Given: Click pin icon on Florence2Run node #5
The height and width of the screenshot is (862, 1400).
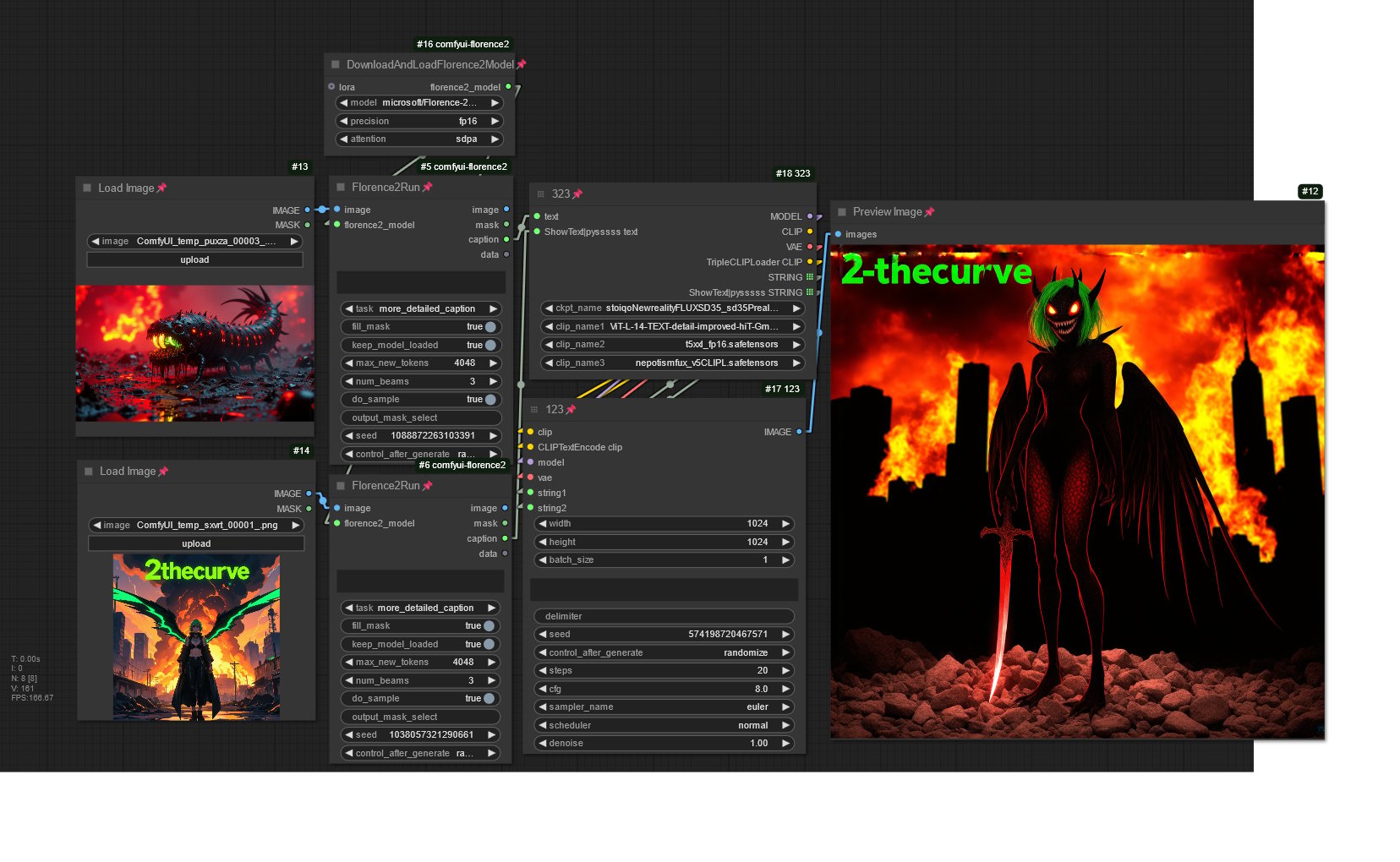Looking at the screenshot, I should tap(427, 187).
